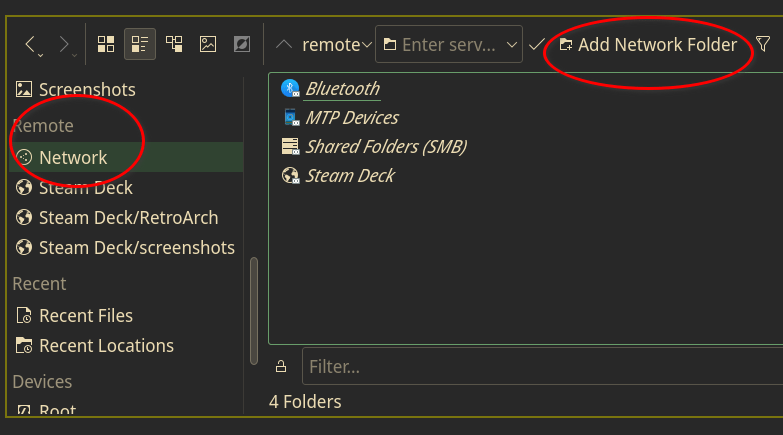783x435 pixels.
Task: Enable Compact view mode
Action: click(x=140, y=44)
